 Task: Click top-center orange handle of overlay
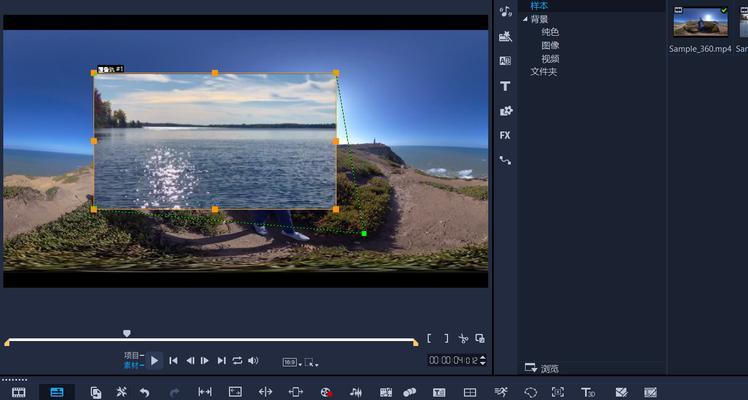[x=215, y=73]
